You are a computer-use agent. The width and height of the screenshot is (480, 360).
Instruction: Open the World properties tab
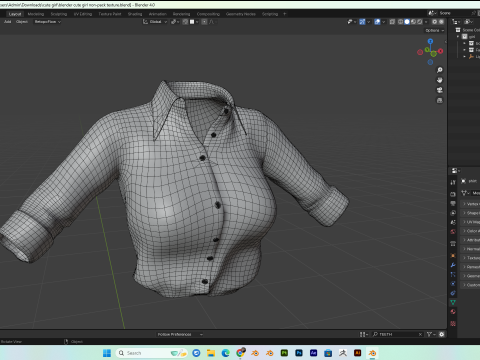point(453,231)
